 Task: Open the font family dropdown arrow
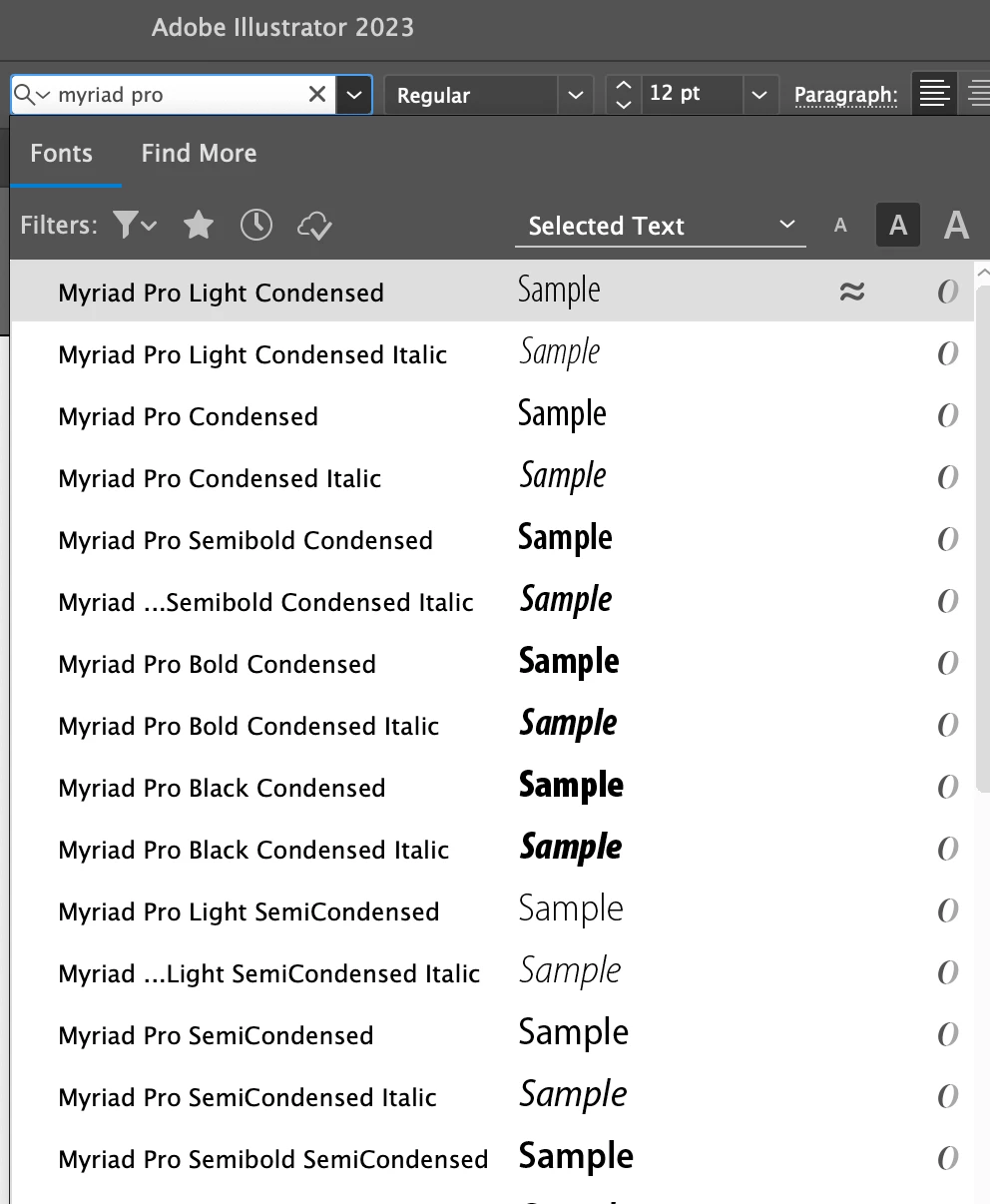(x=353, y=95)
